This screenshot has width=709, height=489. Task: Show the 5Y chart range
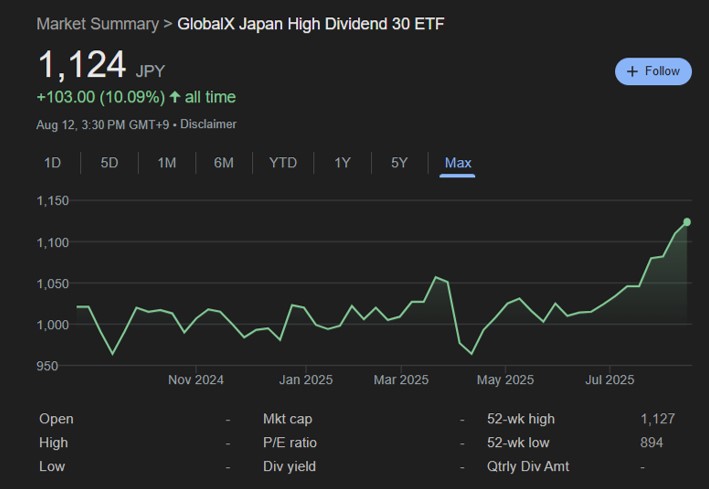coord(399,163)
